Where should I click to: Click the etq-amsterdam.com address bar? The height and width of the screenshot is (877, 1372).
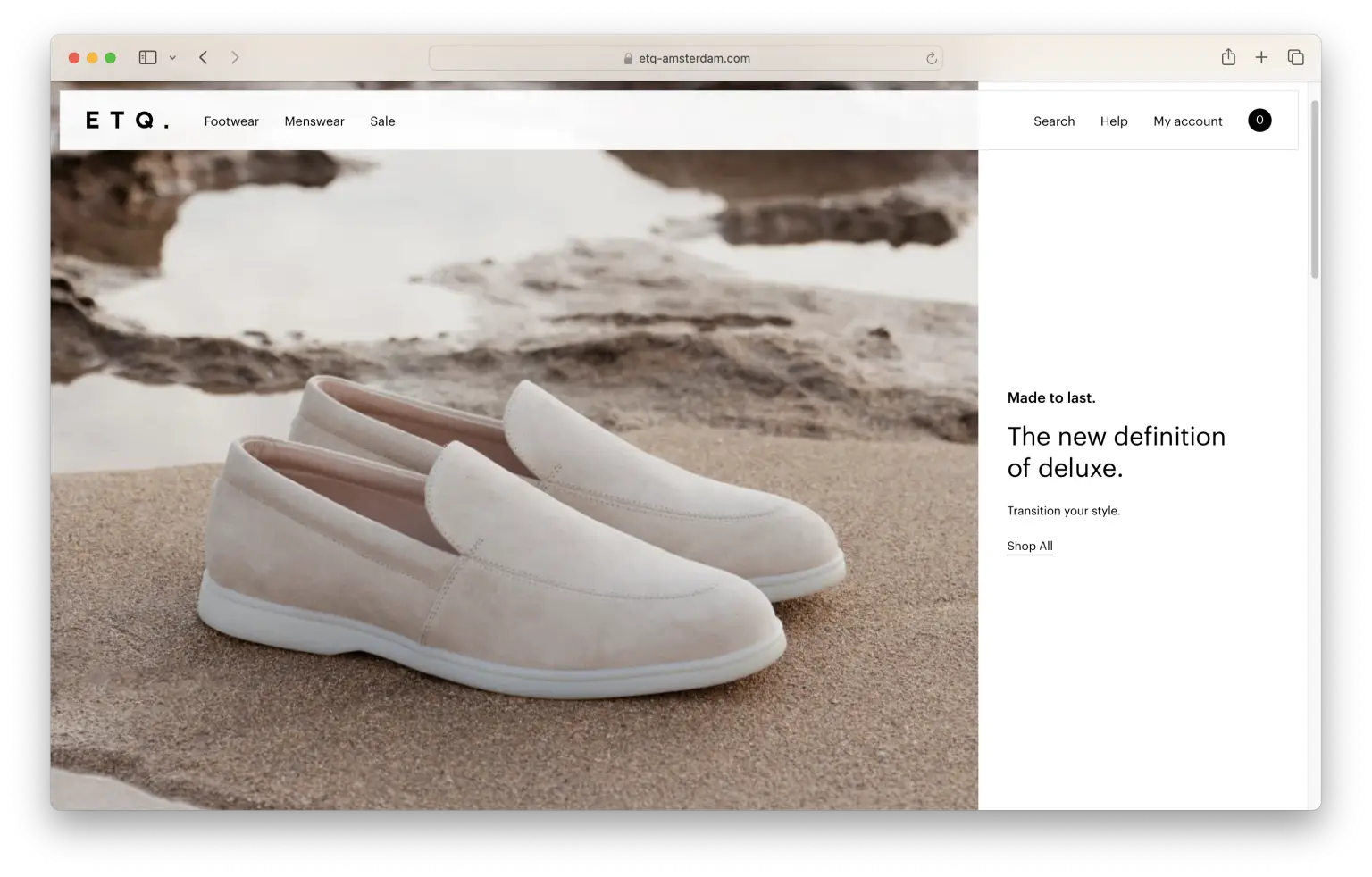[x=686, y=58]
